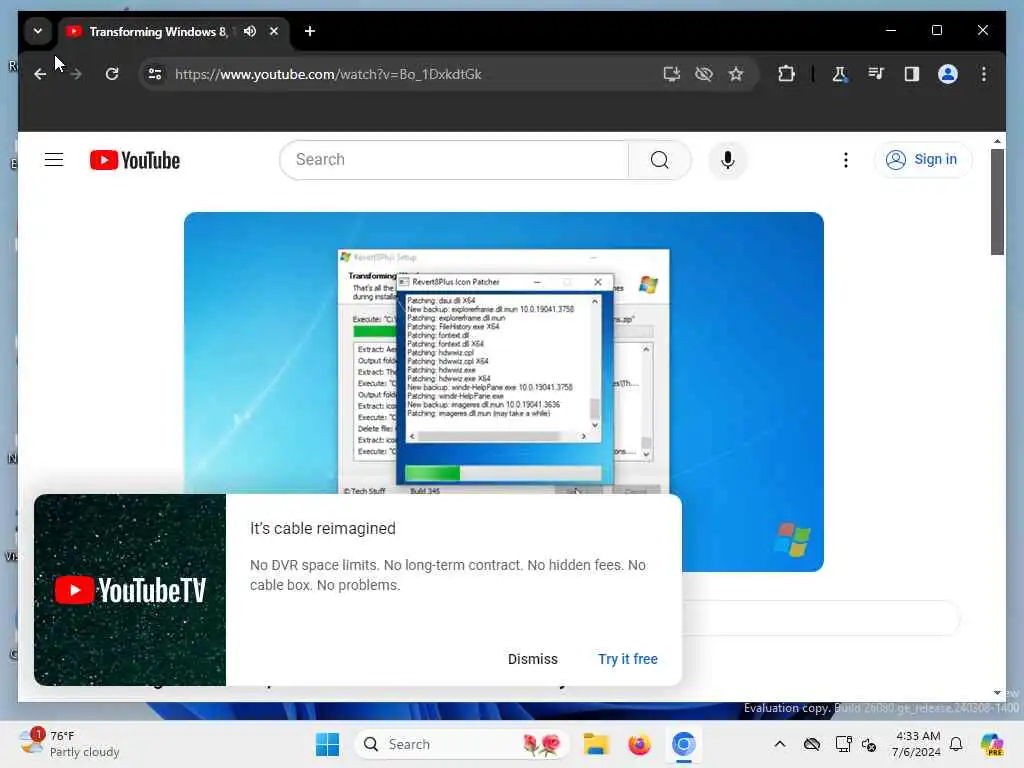Go to YouTube home via logo

point(135,160)
